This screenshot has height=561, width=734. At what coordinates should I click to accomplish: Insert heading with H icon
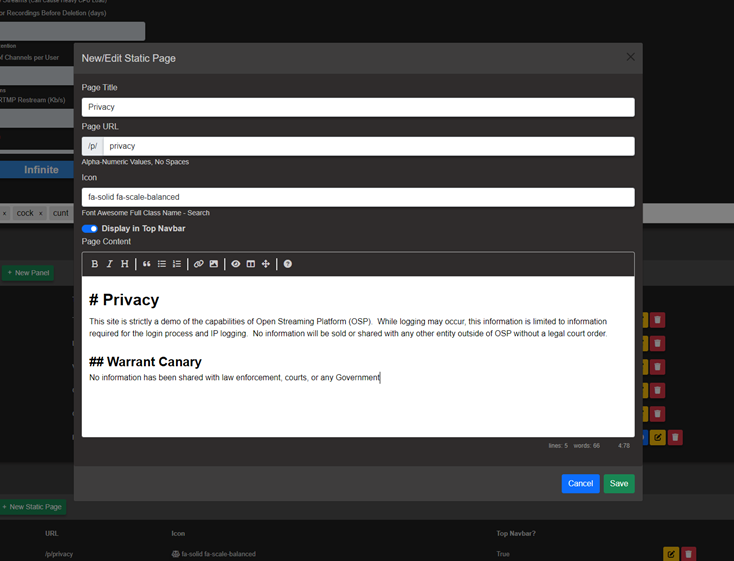click(125, 264)
